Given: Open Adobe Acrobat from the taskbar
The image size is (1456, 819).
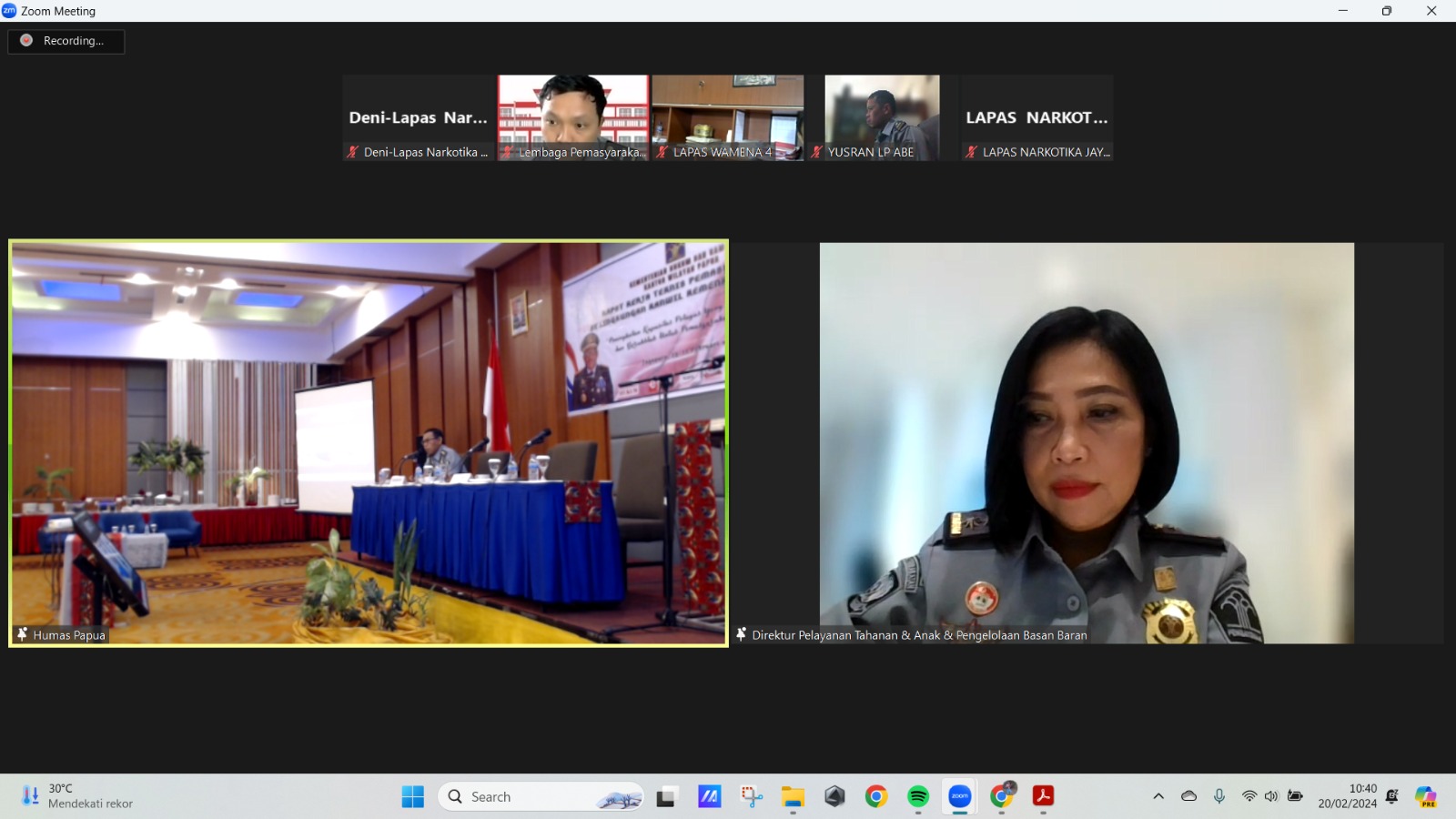Looking at the screenshot, I should (1043, 797).
